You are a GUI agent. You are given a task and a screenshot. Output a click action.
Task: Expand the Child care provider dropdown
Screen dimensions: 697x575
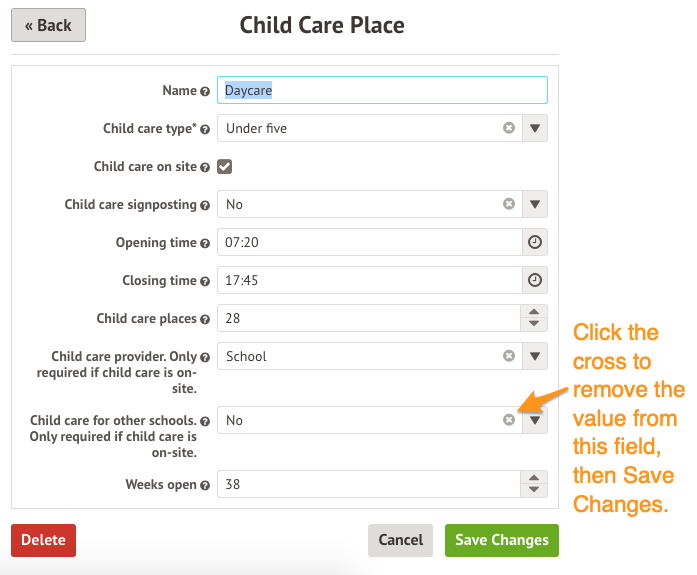(535, 356)
